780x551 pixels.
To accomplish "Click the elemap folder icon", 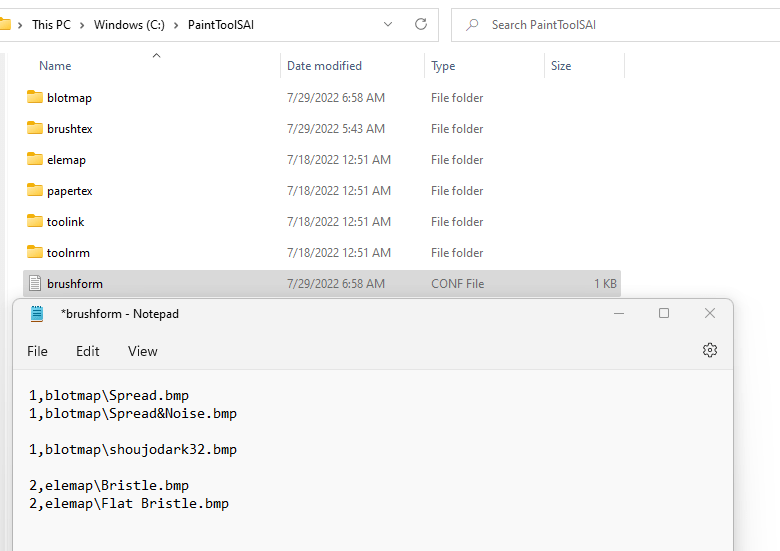I will pyautogui.click(x=35, y=159).
